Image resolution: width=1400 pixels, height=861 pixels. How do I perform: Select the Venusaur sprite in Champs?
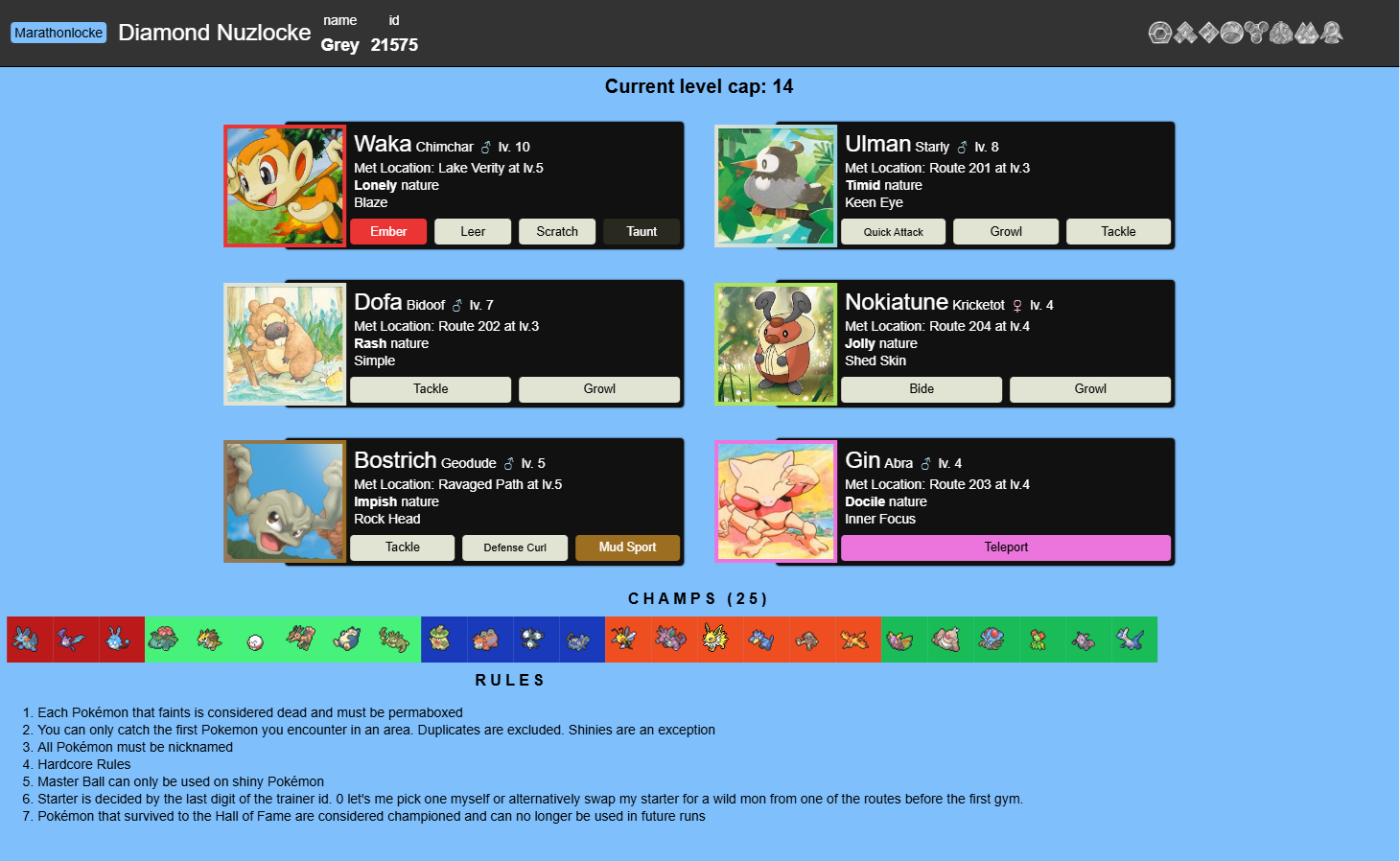[x=168, y=640]
